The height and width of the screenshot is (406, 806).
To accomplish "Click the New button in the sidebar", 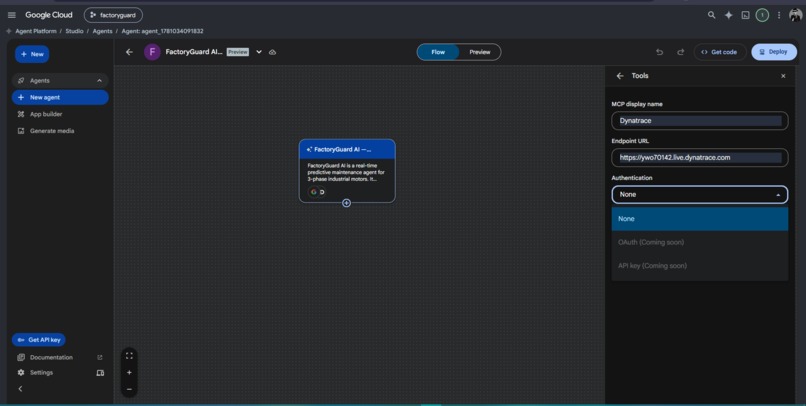I will pos(32,54).
